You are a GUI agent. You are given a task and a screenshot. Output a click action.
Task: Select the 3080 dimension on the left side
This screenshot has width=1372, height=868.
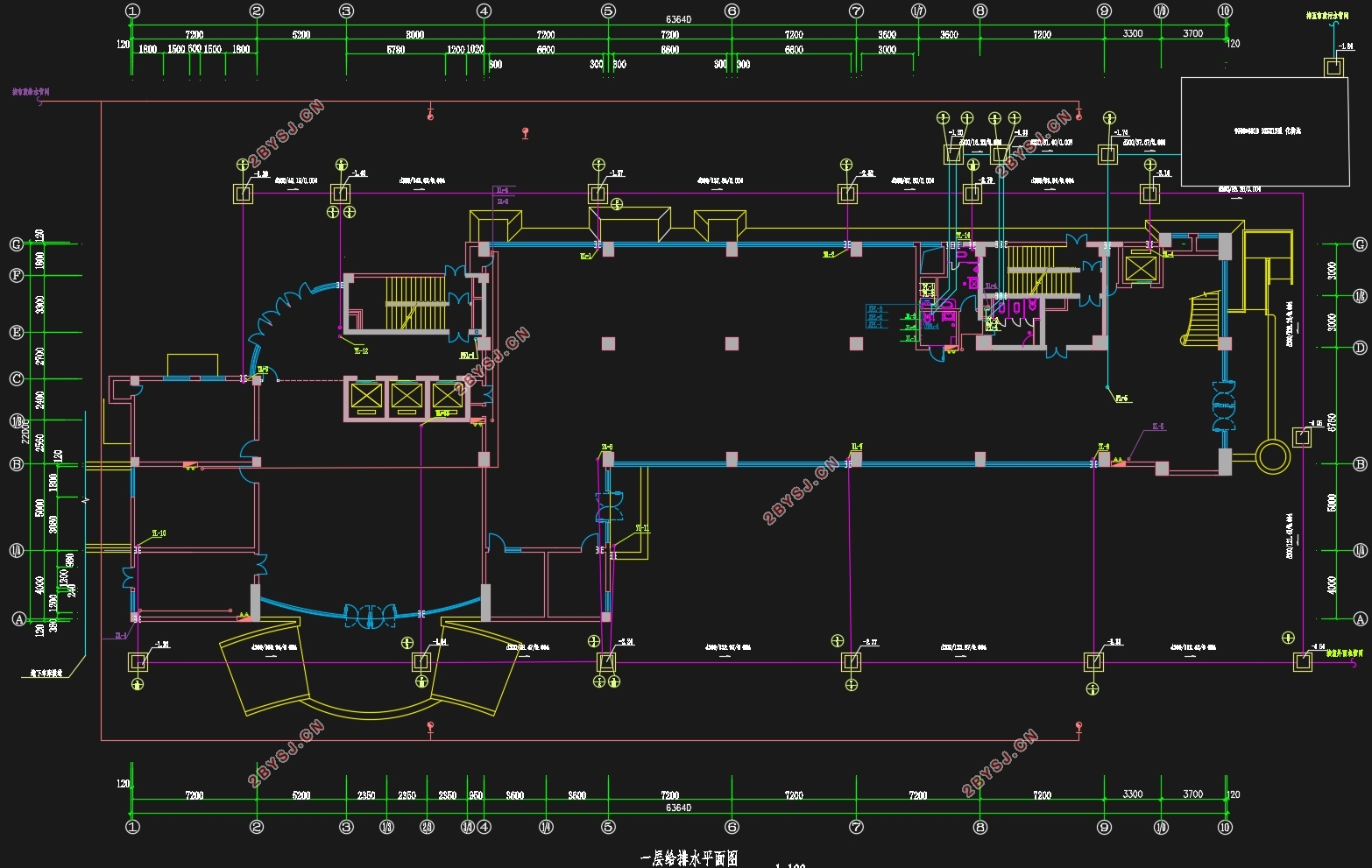point(54,524)
